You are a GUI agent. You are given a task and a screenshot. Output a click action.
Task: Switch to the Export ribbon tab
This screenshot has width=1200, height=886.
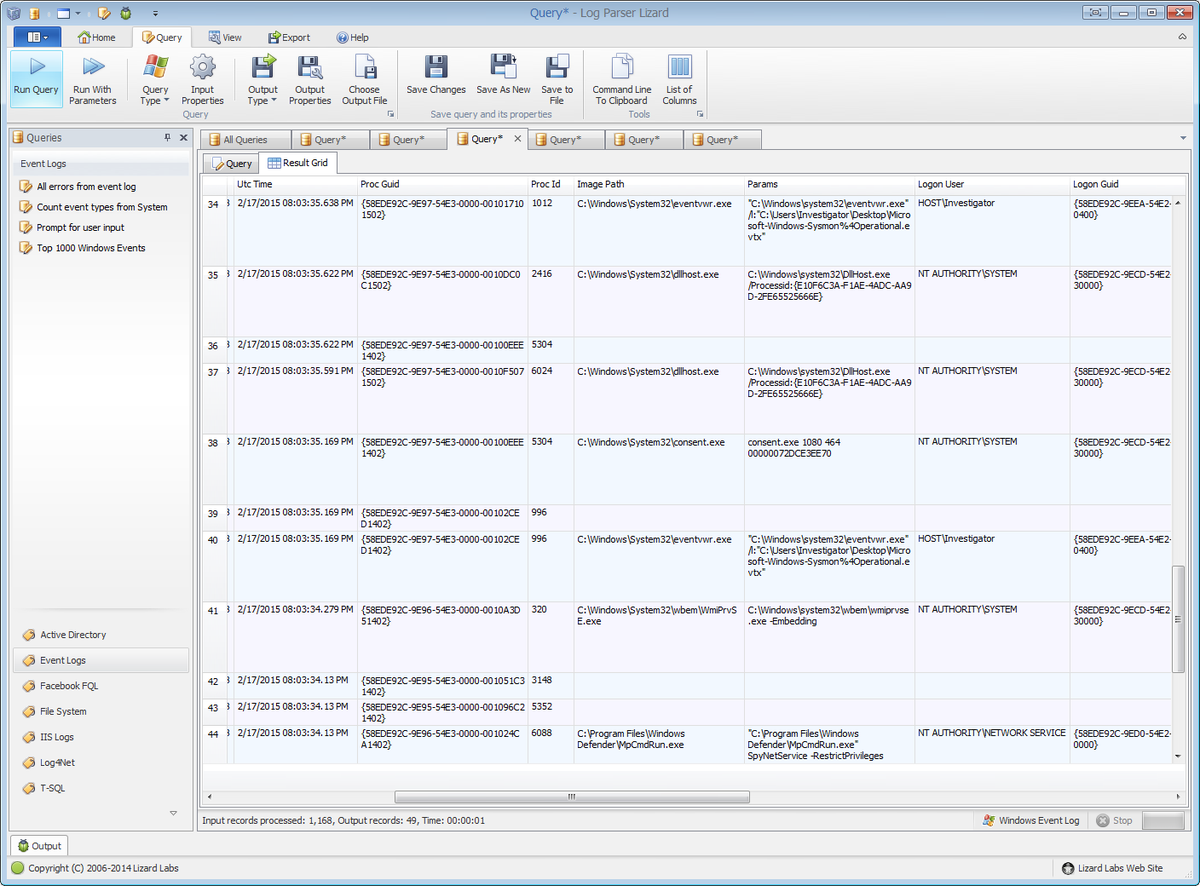pos(288,37)
